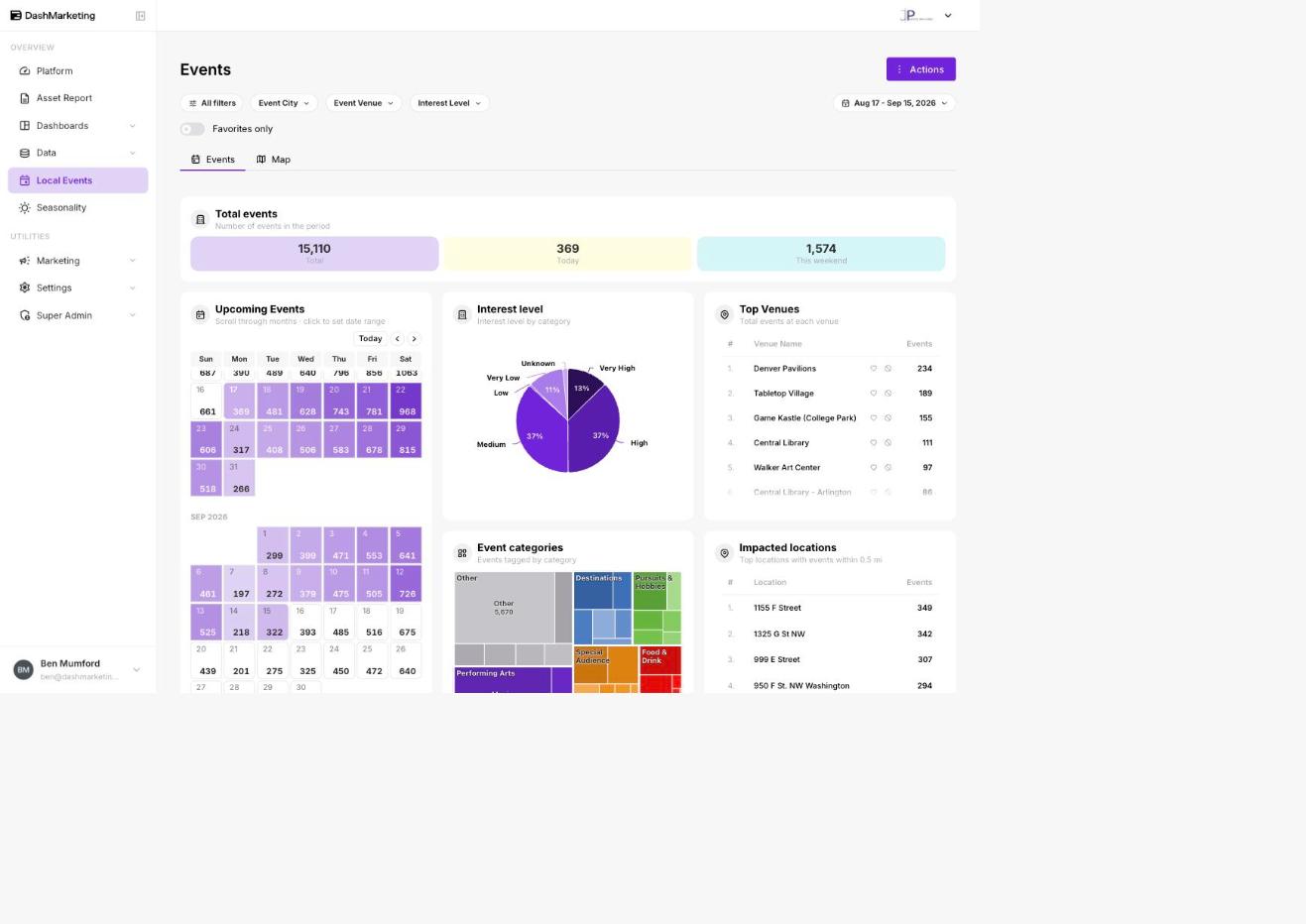Click the Today button in calendar
This screenshot has height=924, width=1306.
370,339
